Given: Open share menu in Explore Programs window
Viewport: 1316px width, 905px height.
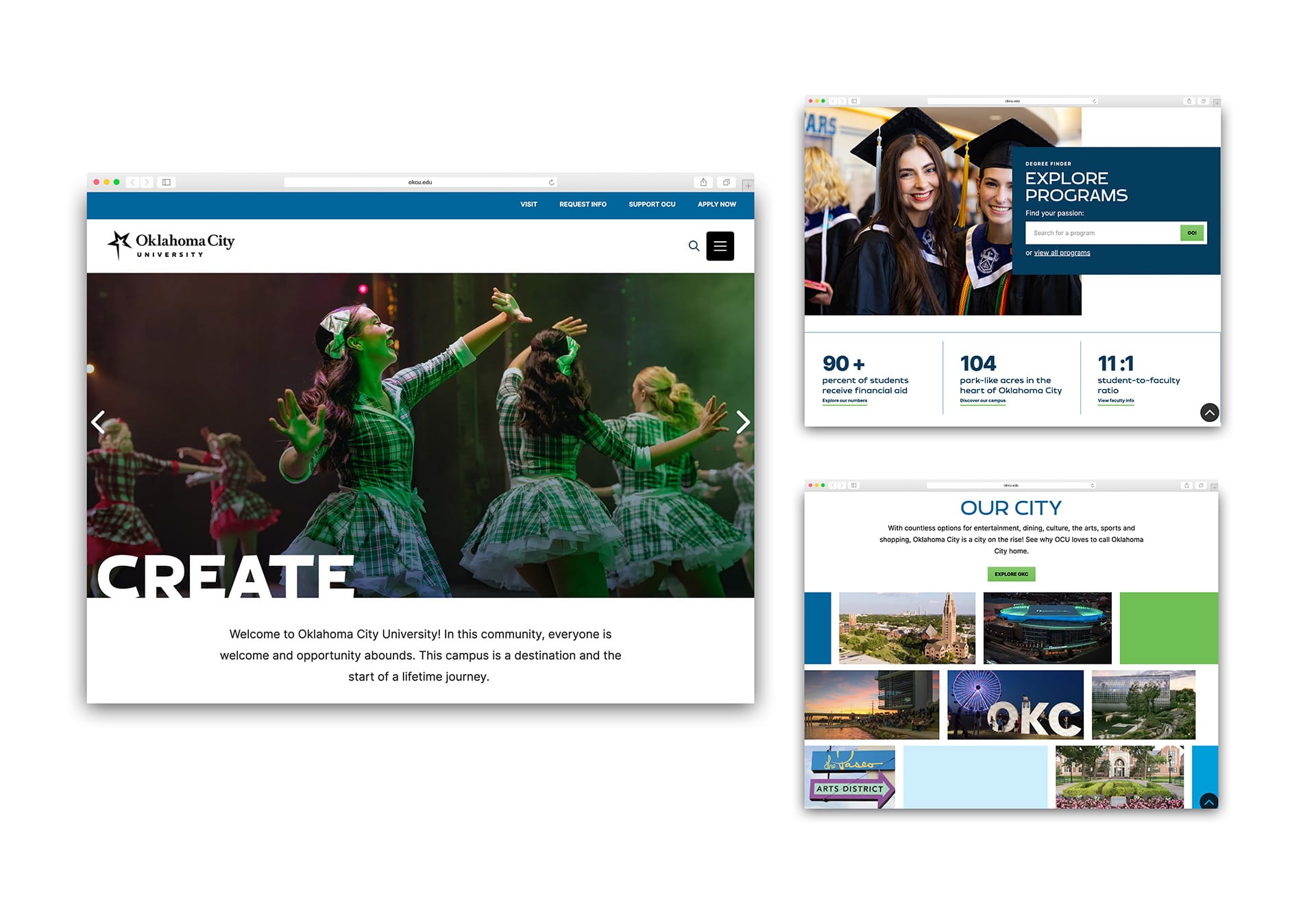Looking at the screenshot, I should (1189, 101).
